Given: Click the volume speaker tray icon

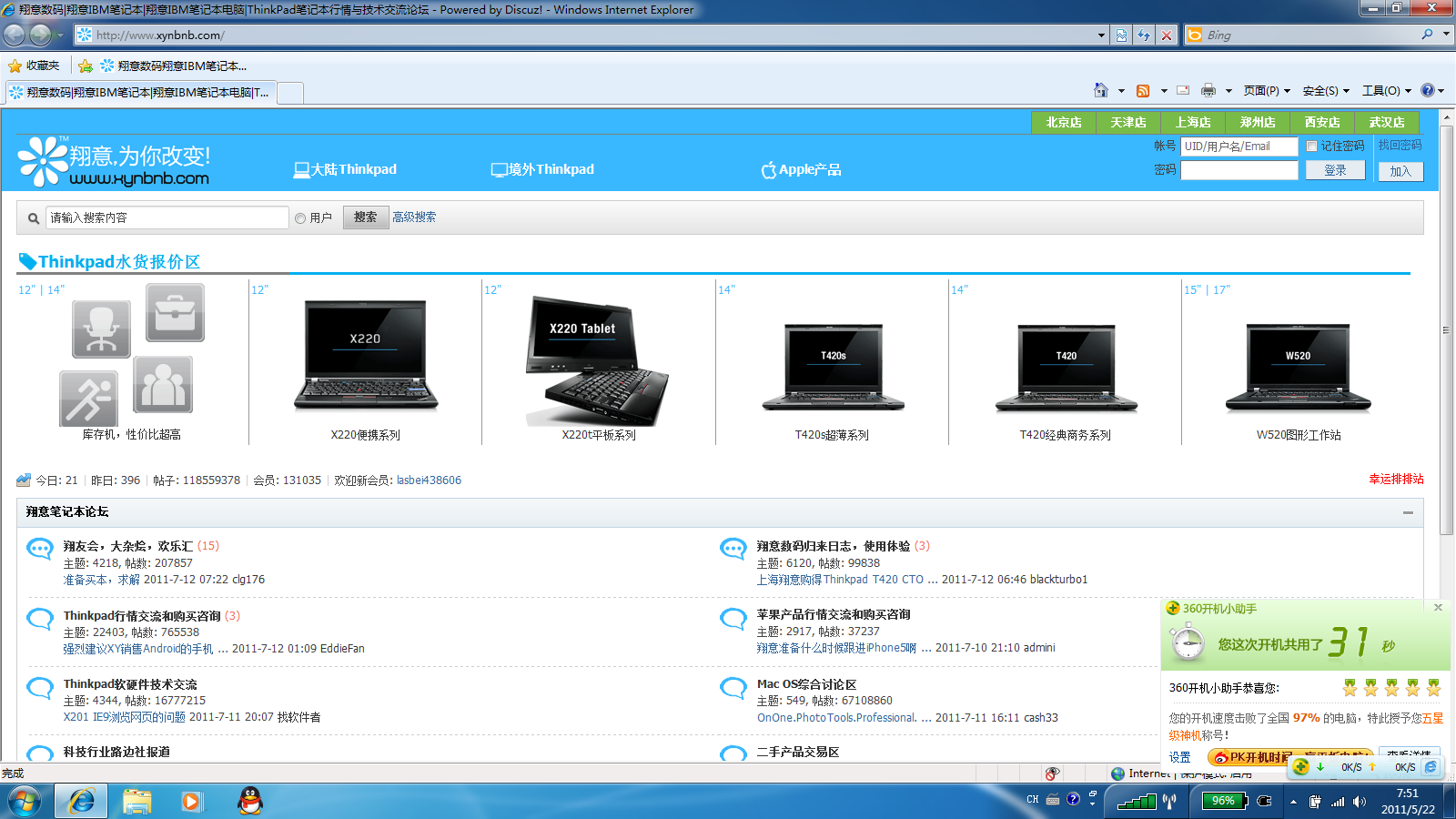Looking at the screenshot, I should [x=1359, y=802].
